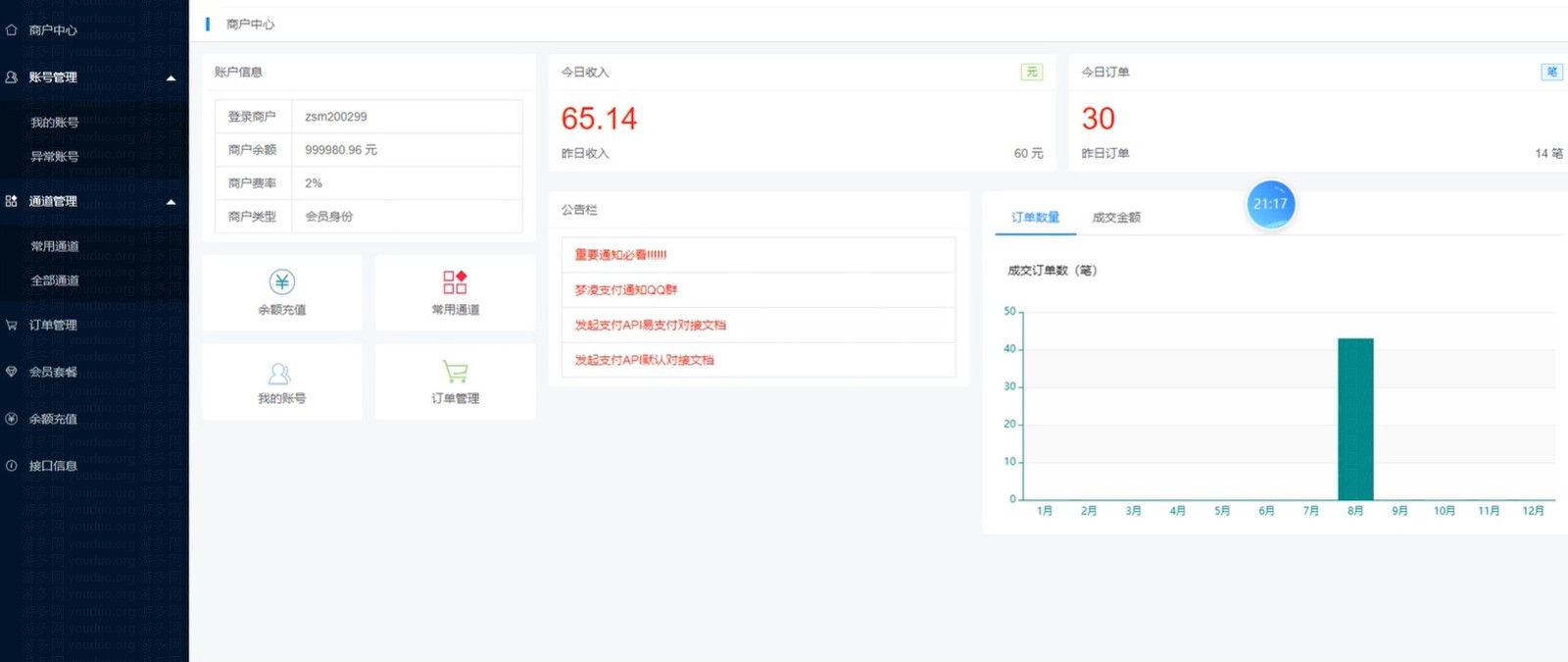This screenshot has width=1568, height=662.
Task: Click the 余额充值 yen icon tile
Action: (282, 282)
